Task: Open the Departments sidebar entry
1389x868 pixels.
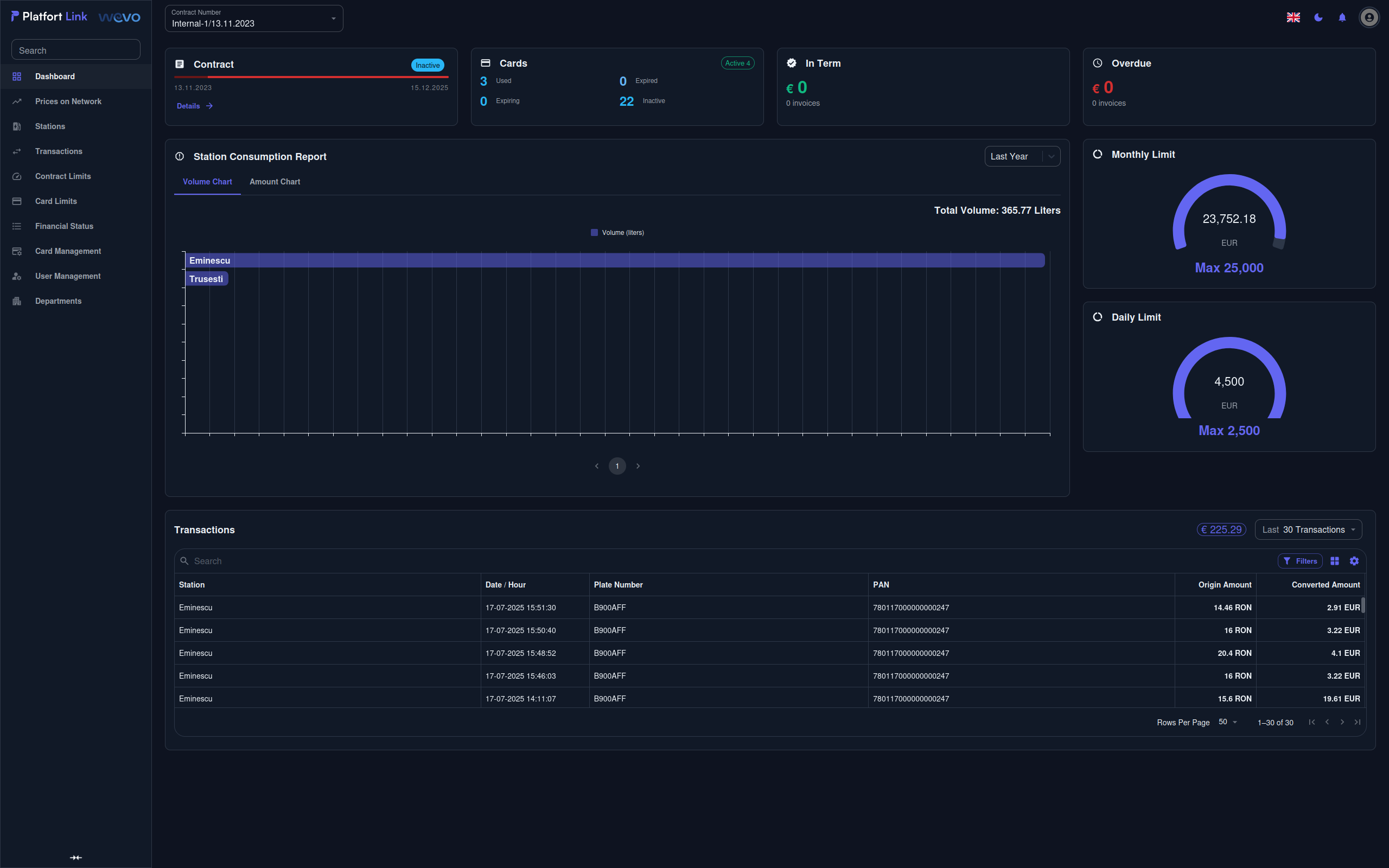Action: 58,301
